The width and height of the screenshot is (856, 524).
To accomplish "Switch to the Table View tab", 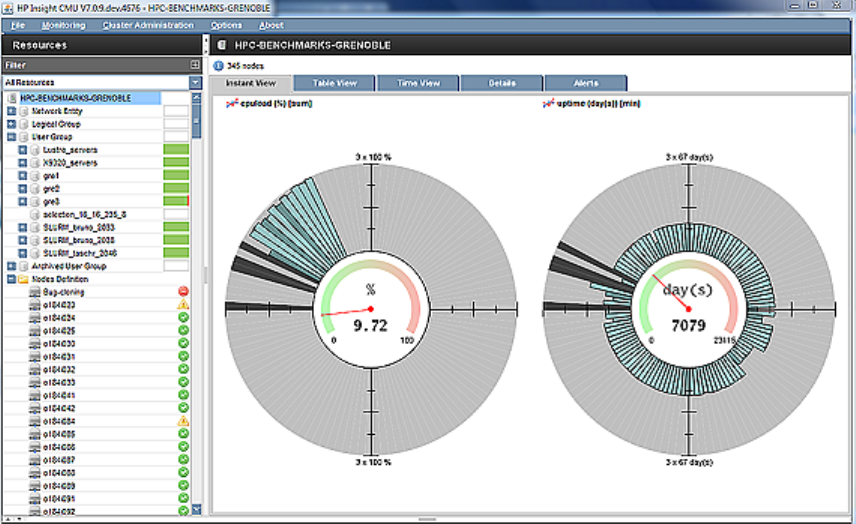I will 334,83.
